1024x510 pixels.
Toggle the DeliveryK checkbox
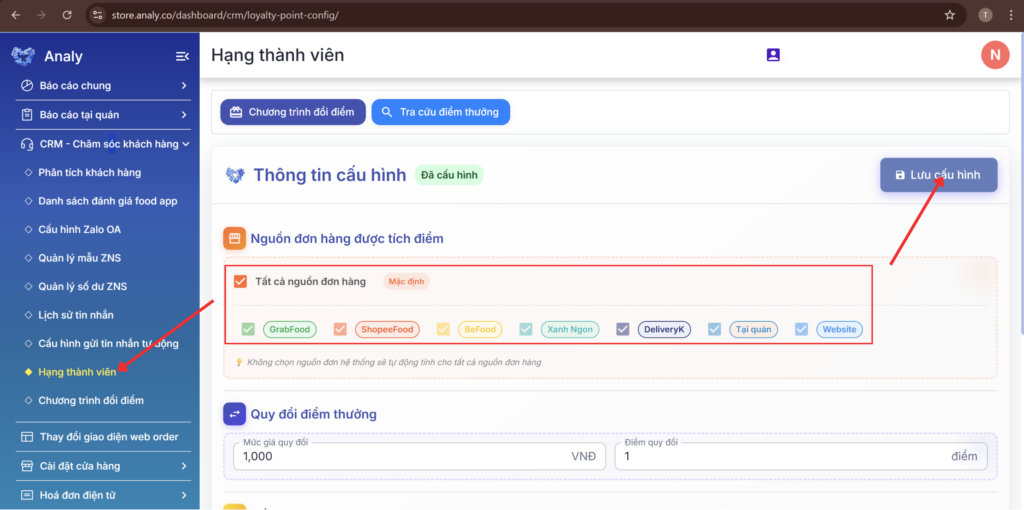click(623, 329)
